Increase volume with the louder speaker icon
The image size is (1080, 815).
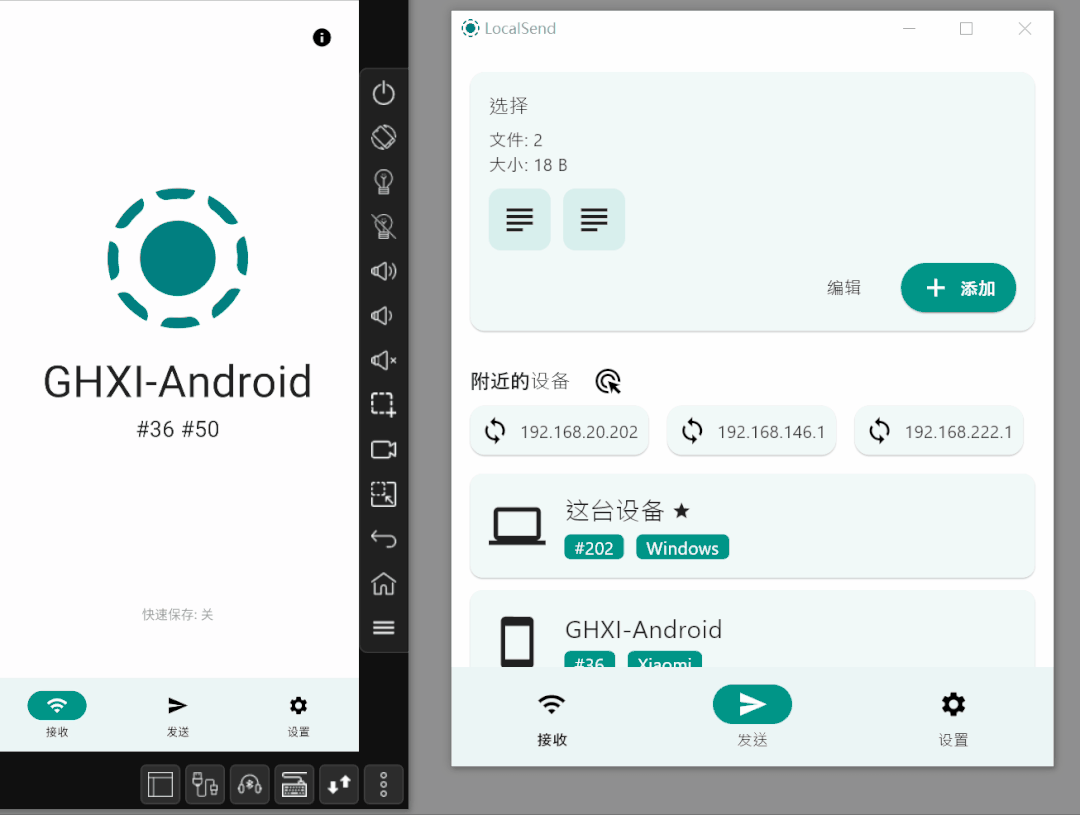coord(384,271)
